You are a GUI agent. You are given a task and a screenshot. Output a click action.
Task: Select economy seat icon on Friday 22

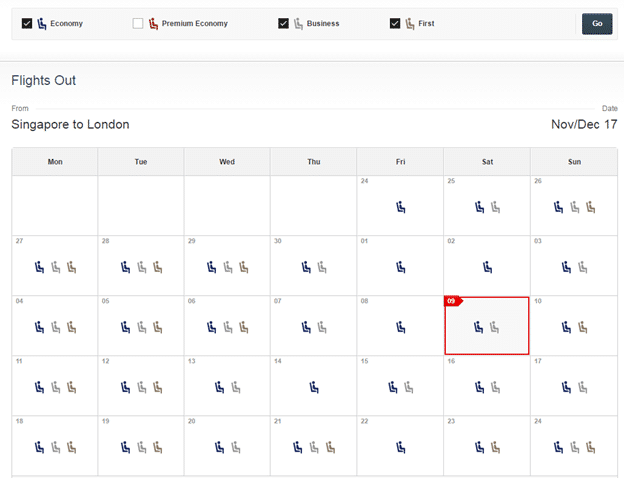[401, 448]
